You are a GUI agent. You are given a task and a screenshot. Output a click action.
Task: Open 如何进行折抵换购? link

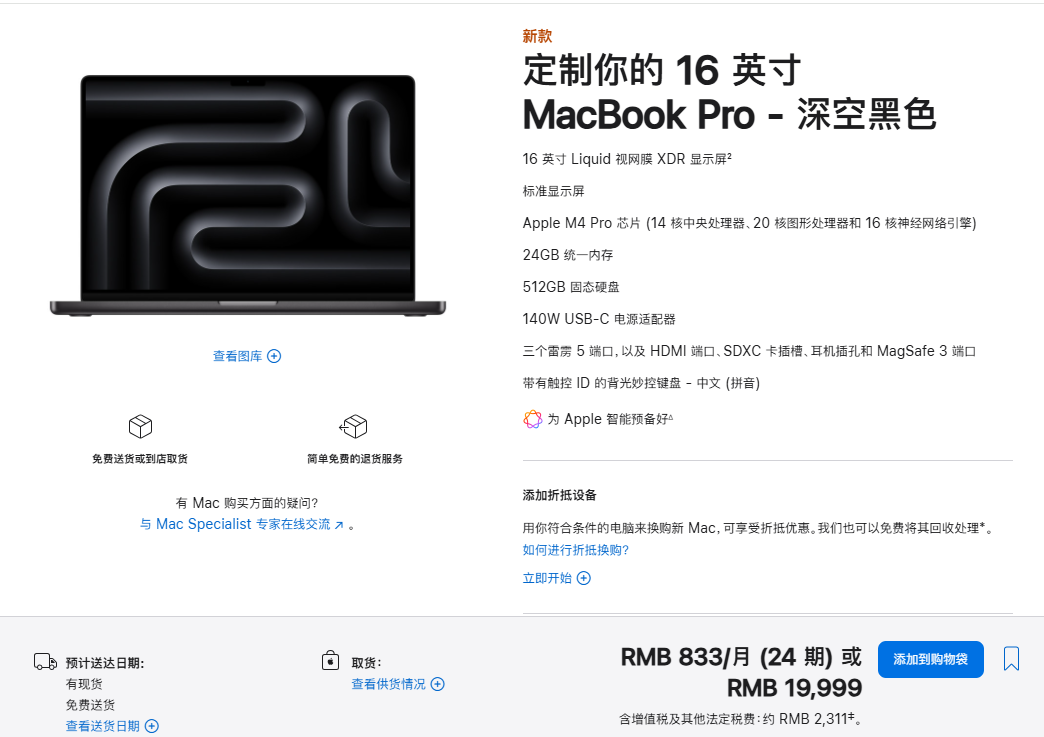coord(575,550)
